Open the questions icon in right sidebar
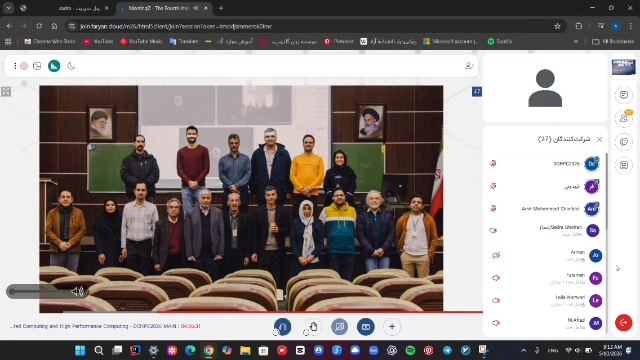640x360 pixels. [624, 142]
